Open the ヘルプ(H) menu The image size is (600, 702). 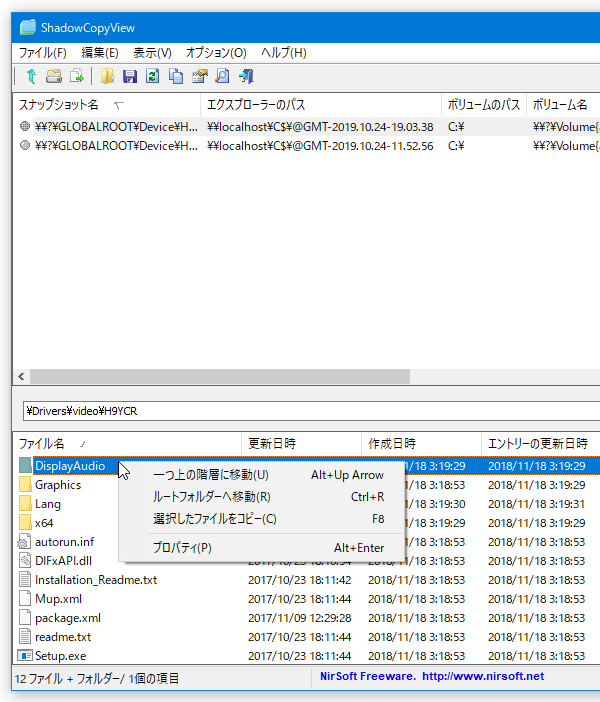pos(284,53)
